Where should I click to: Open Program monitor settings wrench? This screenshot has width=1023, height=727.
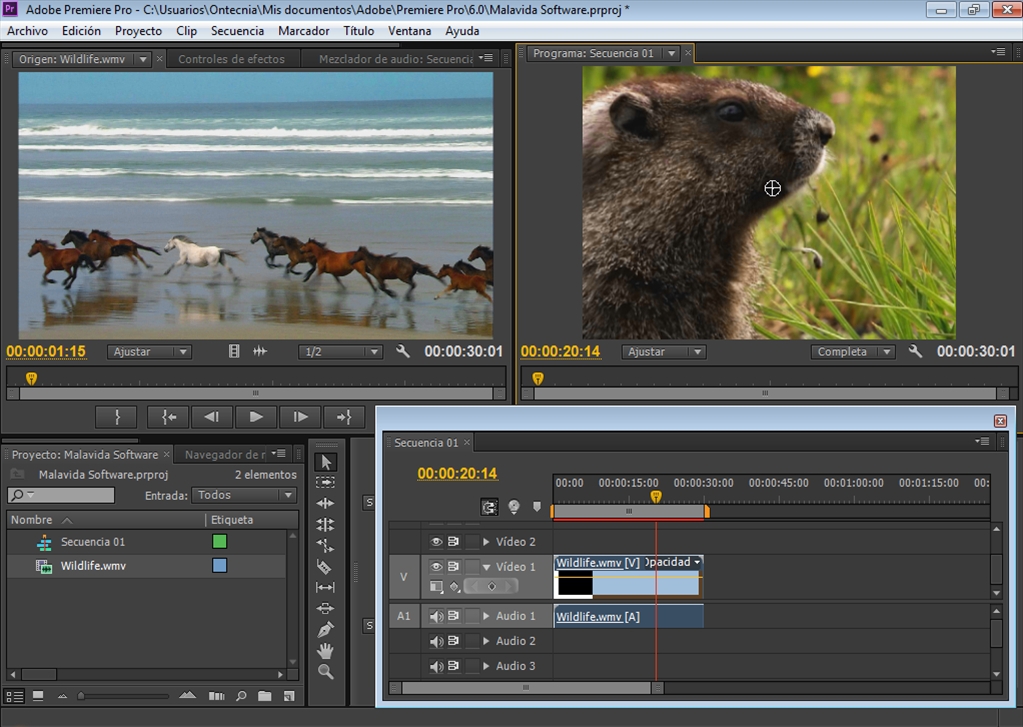[x=915, y=351]
